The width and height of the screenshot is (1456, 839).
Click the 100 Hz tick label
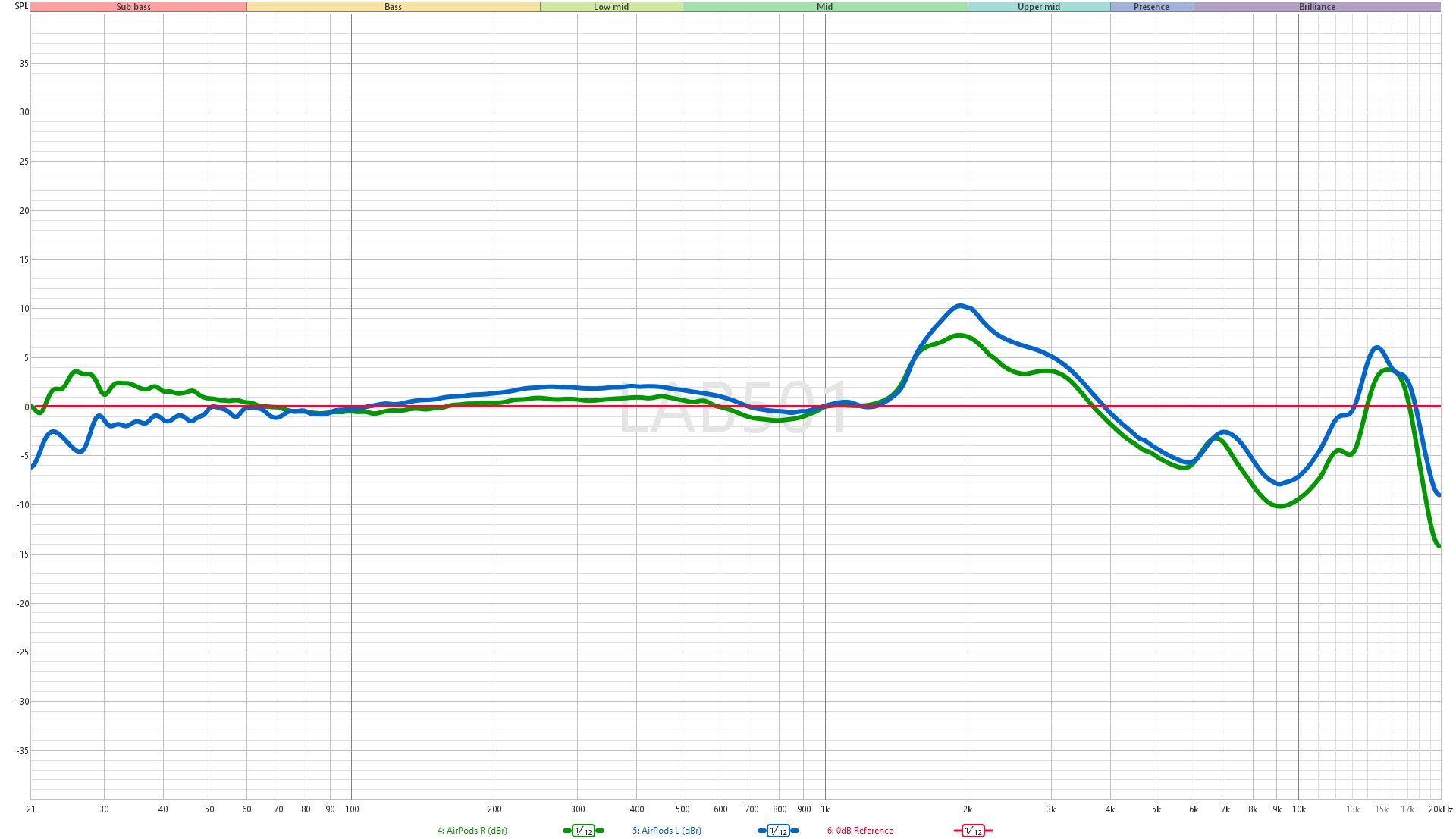[x=352, y=809]
